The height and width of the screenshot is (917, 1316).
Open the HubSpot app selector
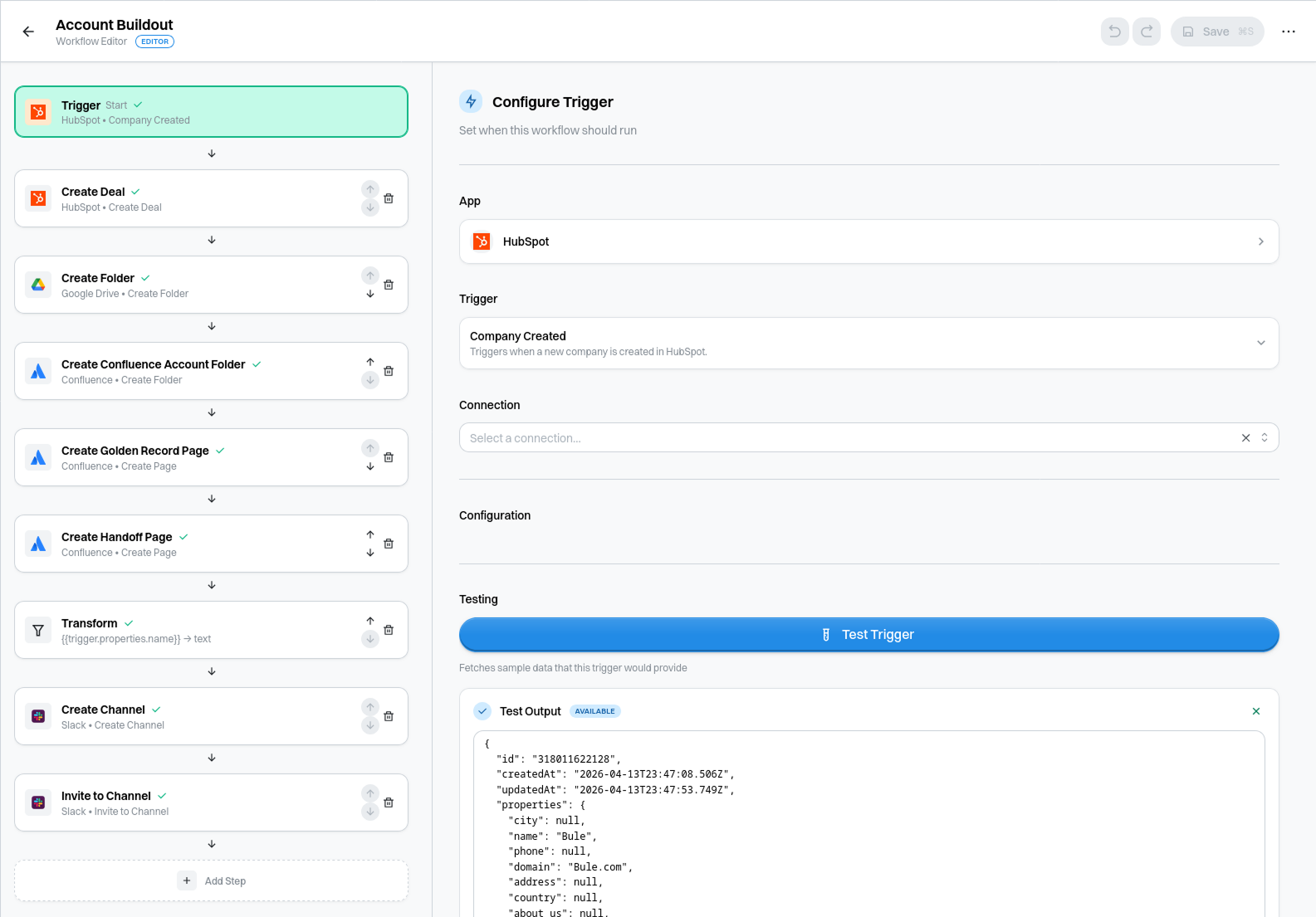coord(868,241)
